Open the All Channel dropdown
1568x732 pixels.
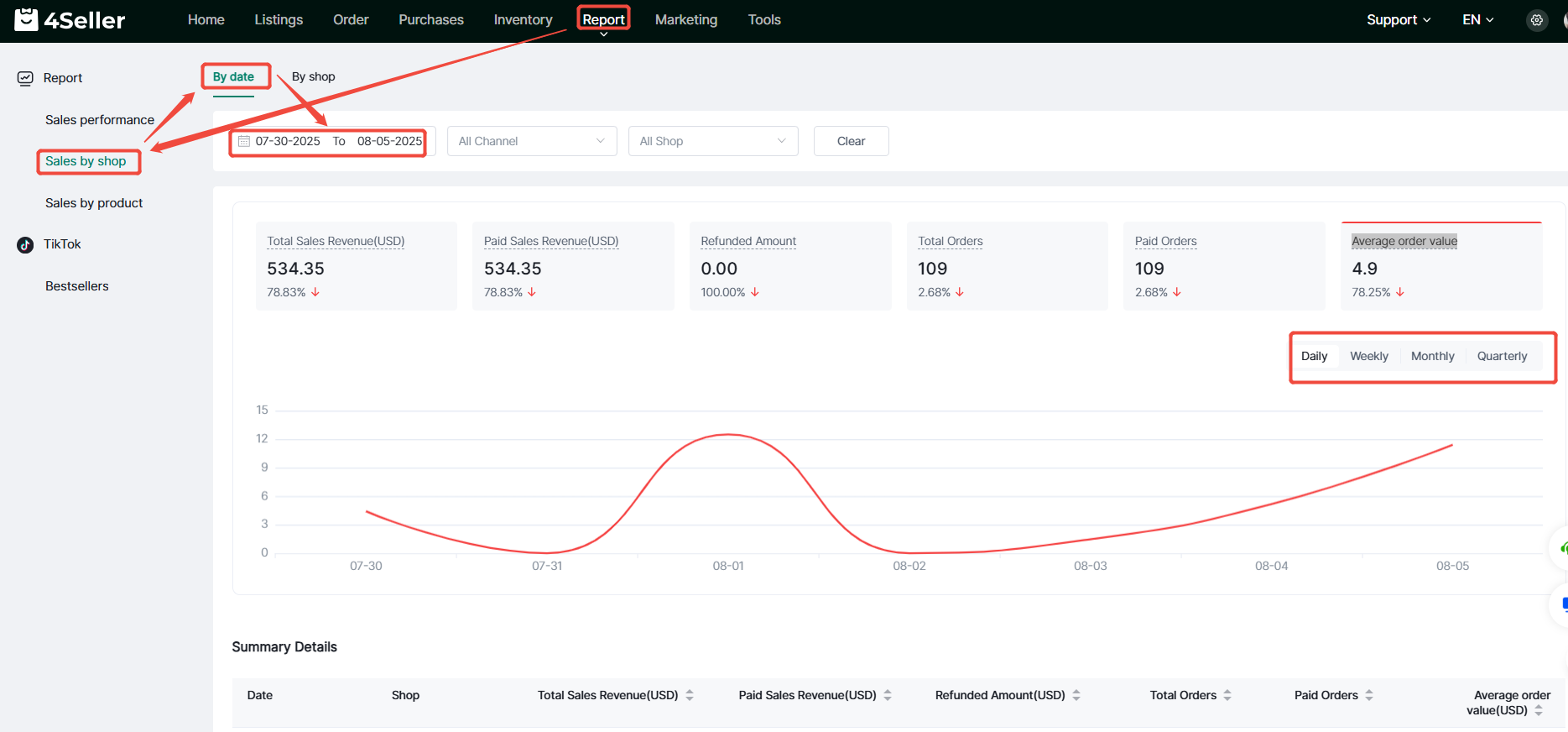[532, 141]
